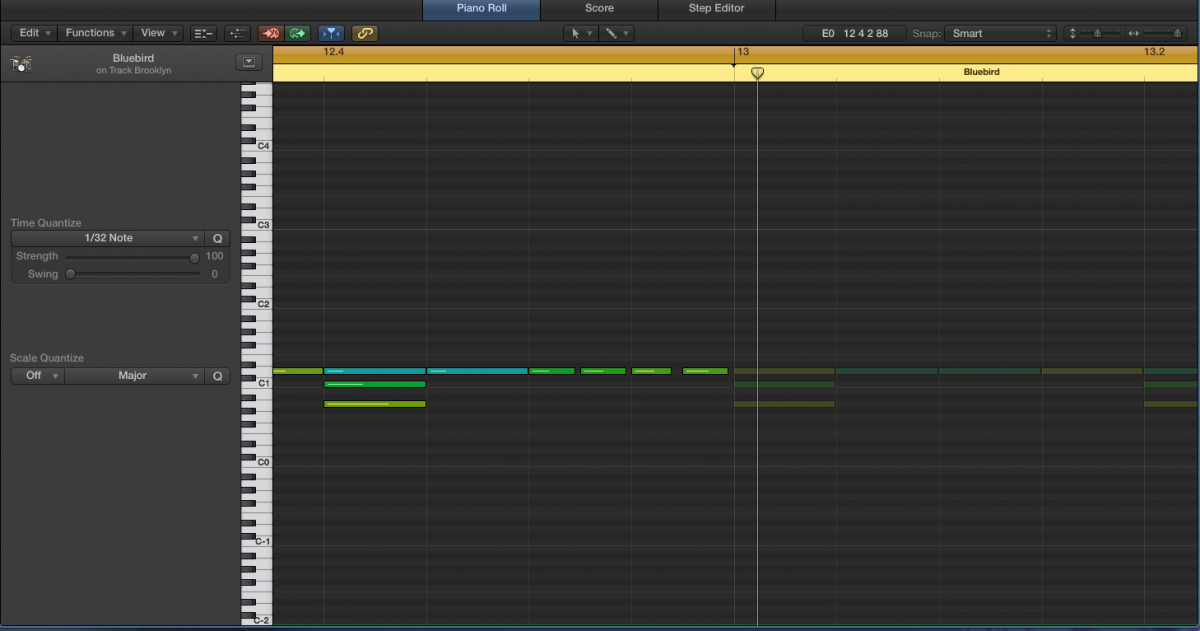
Task: Click the yellow Bluebird region header
Action: pyautogui.click(x=736, y=72)
